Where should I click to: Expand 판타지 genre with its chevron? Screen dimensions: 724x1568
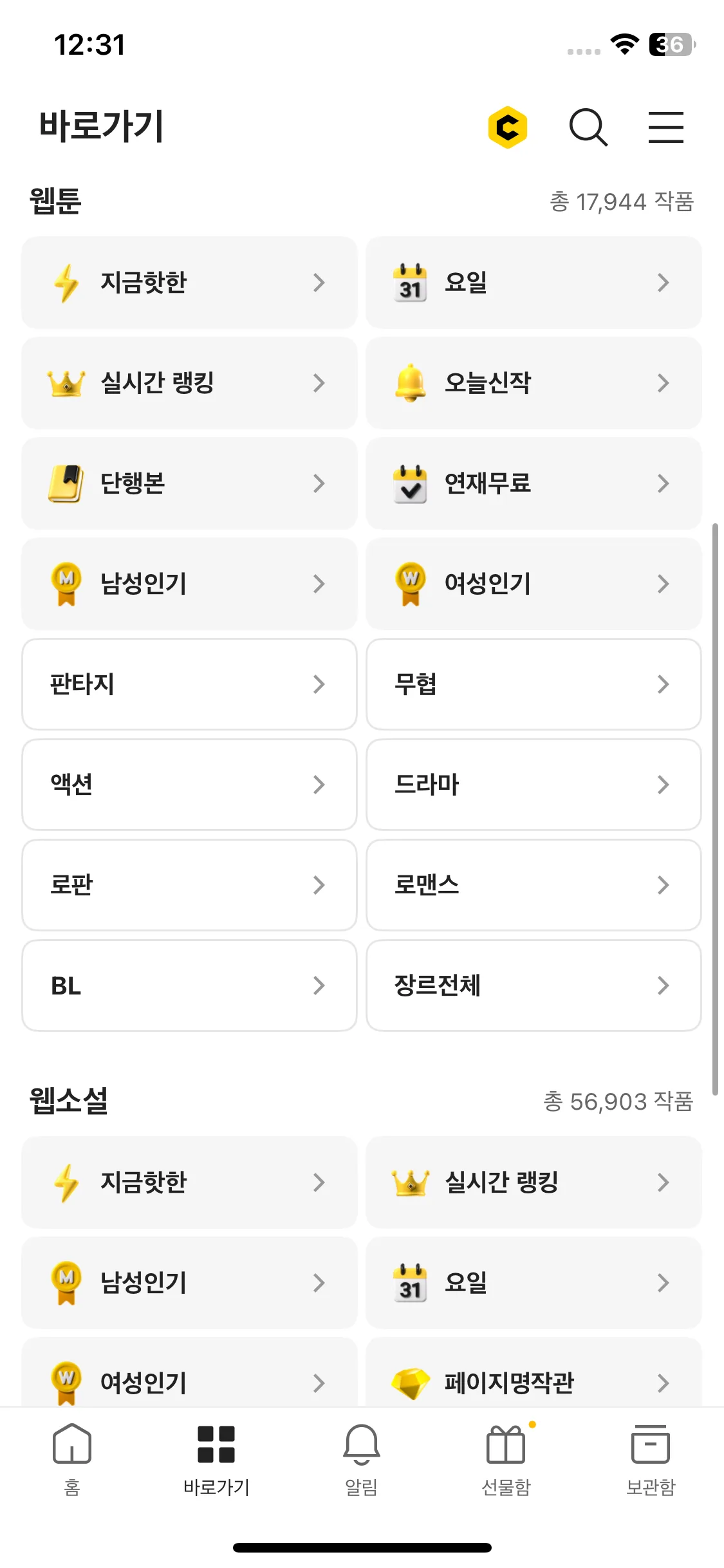click(x=319, y=684)
